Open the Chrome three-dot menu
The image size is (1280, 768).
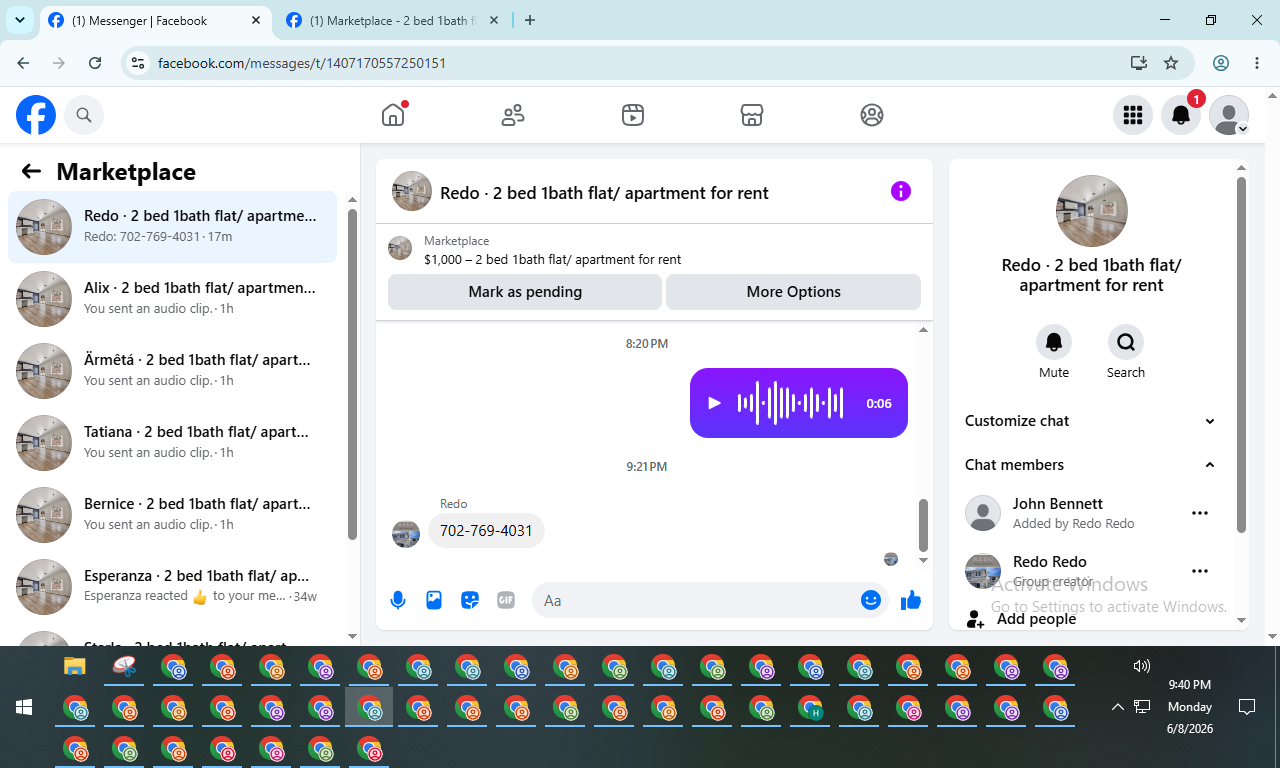1257,63
